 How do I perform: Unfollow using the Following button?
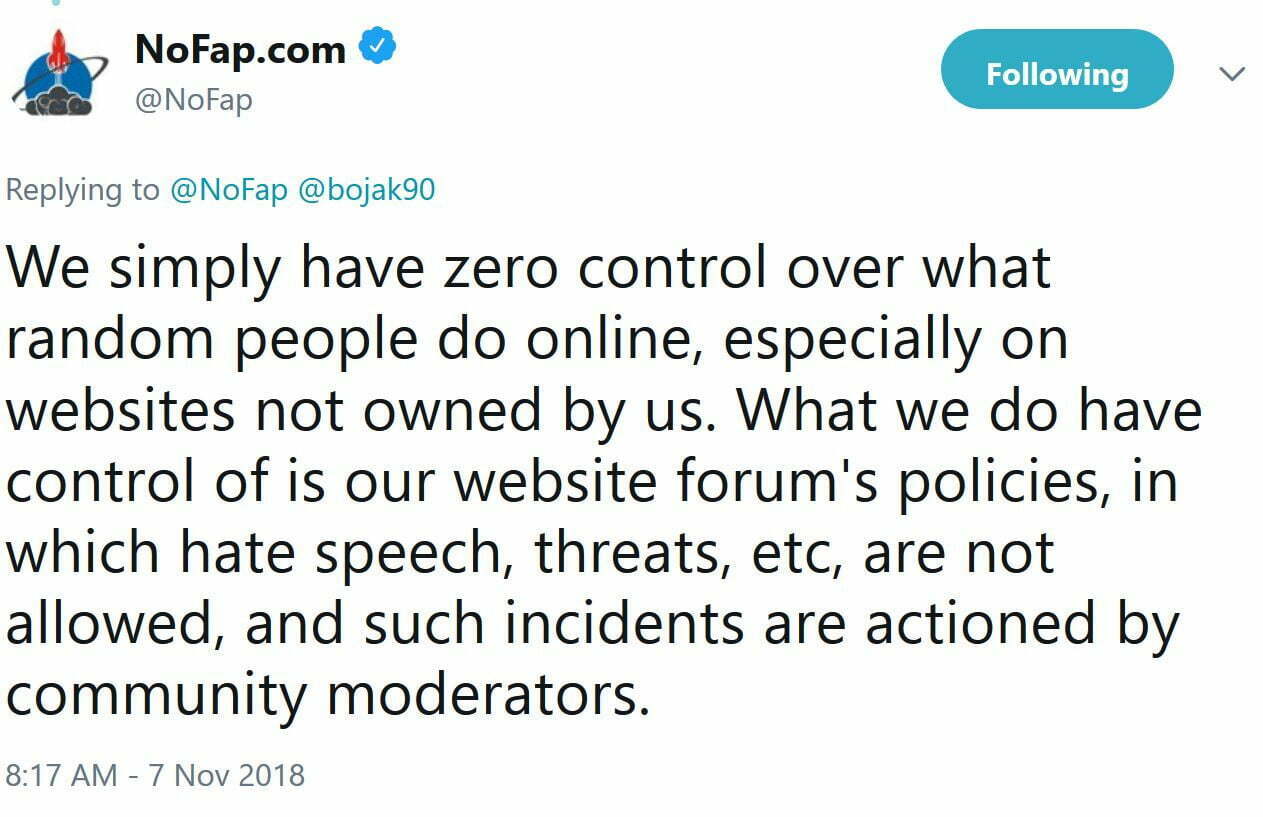(x=1056, y=74)
